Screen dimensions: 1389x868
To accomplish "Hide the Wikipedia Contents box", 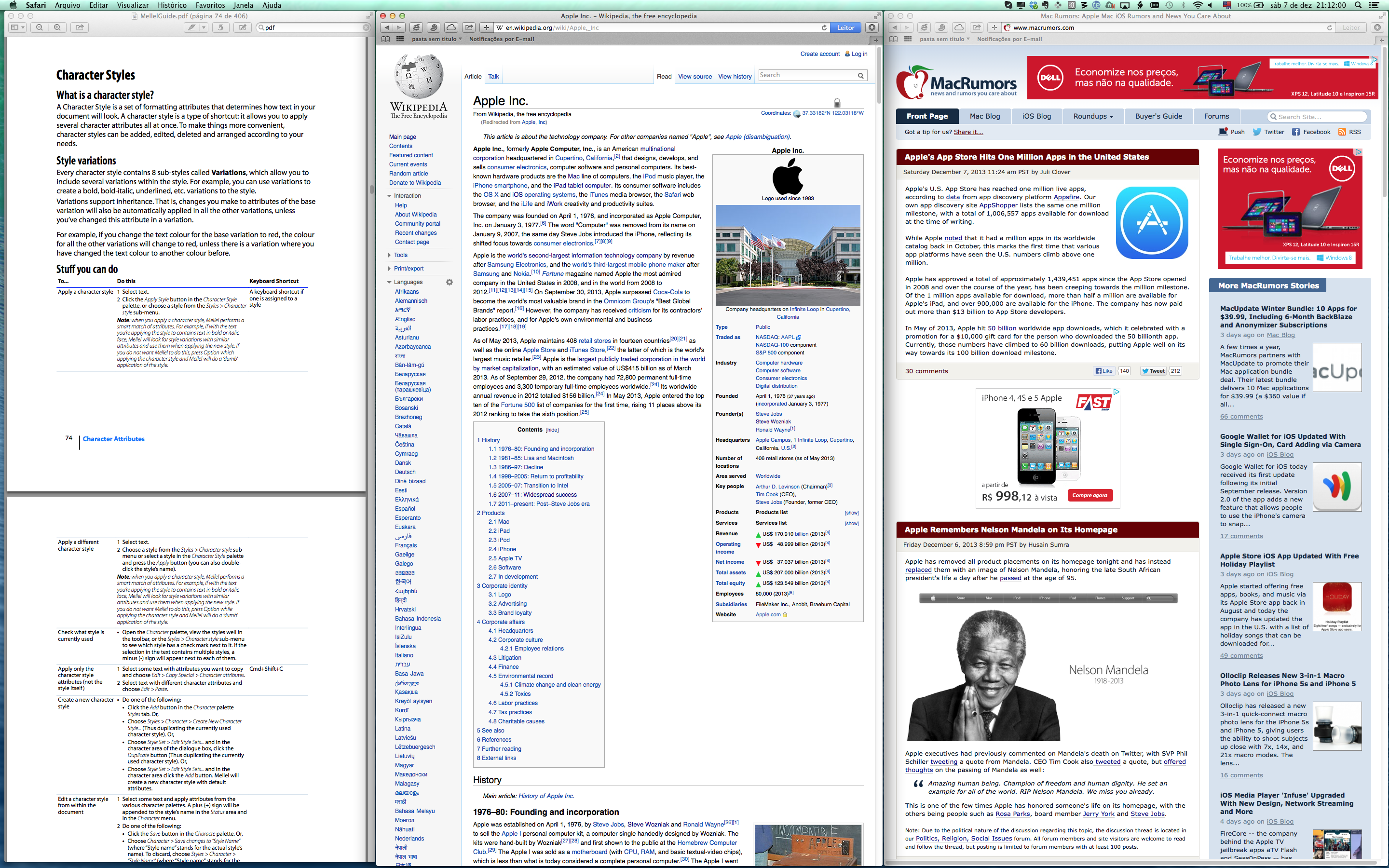I will (x=552, y=430).
